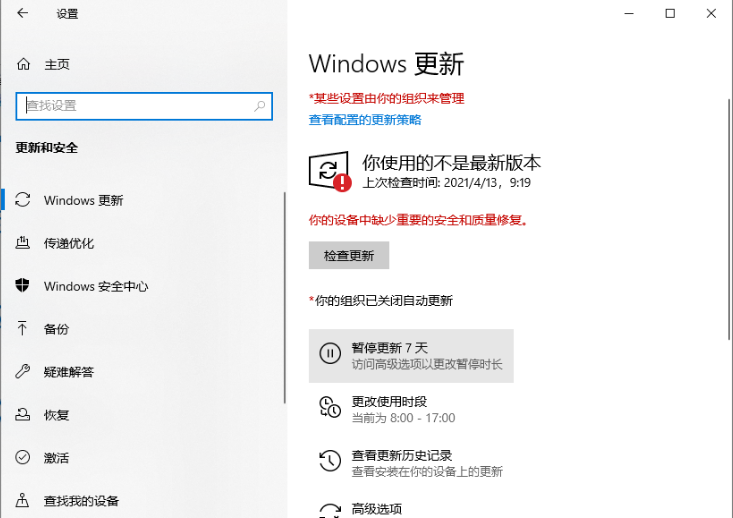This screenshot has height=518, width=733.
Task: Open the 查看配置的更新策略 link
Action: (365, 120)
